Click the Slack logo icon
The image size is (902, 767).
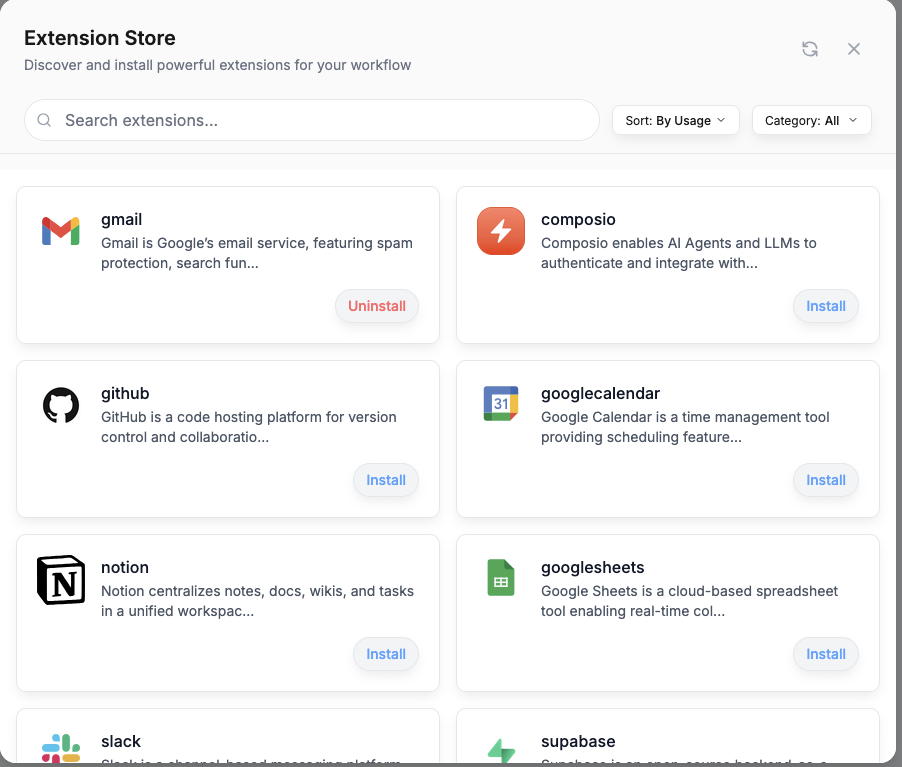(x=61, y=748)
